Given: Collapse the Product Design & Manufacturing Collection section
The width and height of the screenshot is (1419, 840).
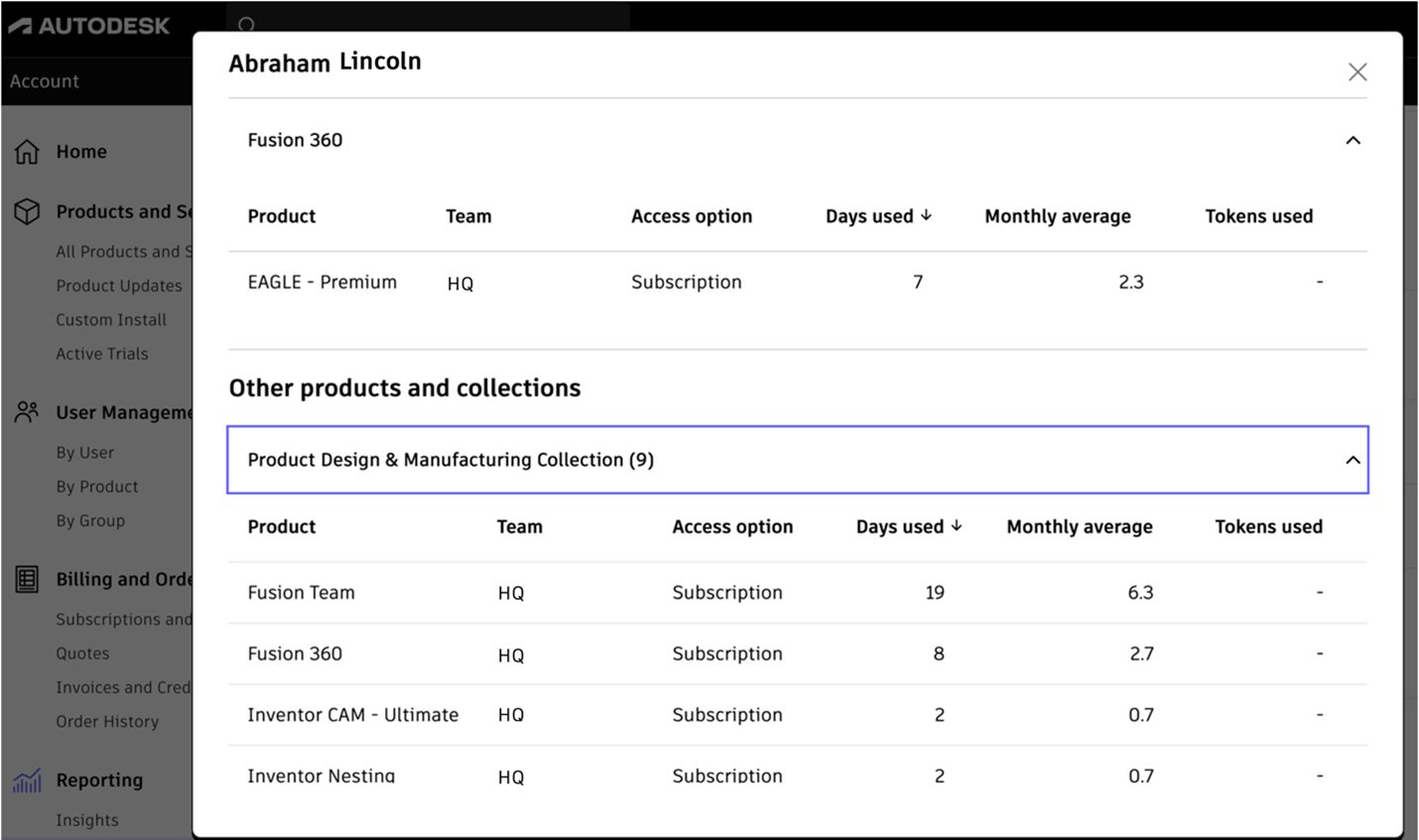Looking at the screenshot, I should pyautogui.click(x=1352, y=459).
